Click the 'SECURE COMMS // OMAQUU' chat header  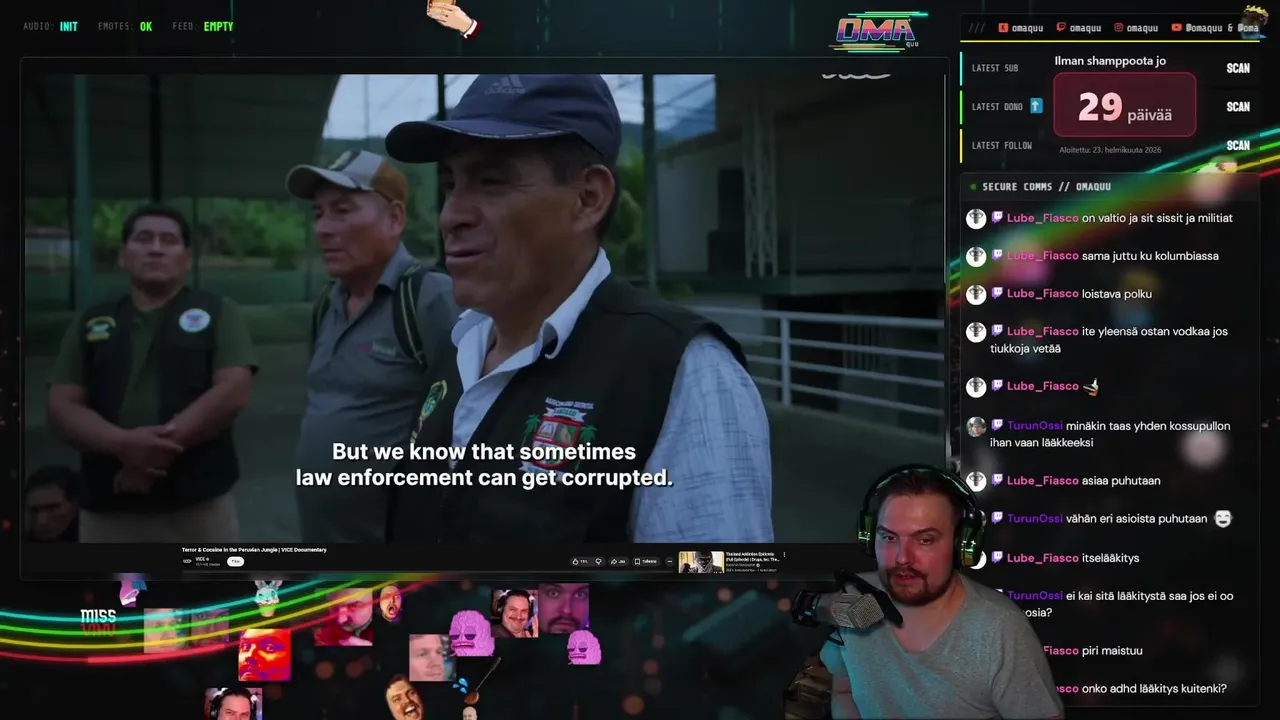pos(1046,187)
